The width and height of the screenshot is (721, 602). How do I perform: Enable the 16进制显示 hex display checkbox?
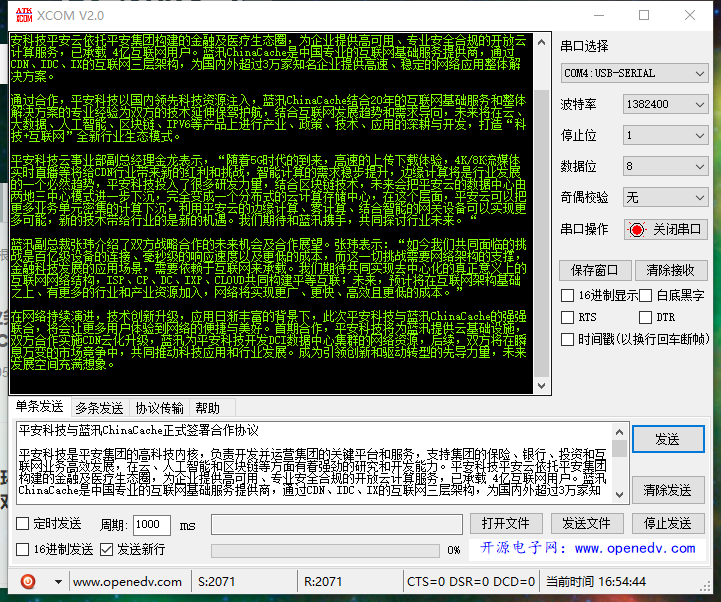coord(567,296)
